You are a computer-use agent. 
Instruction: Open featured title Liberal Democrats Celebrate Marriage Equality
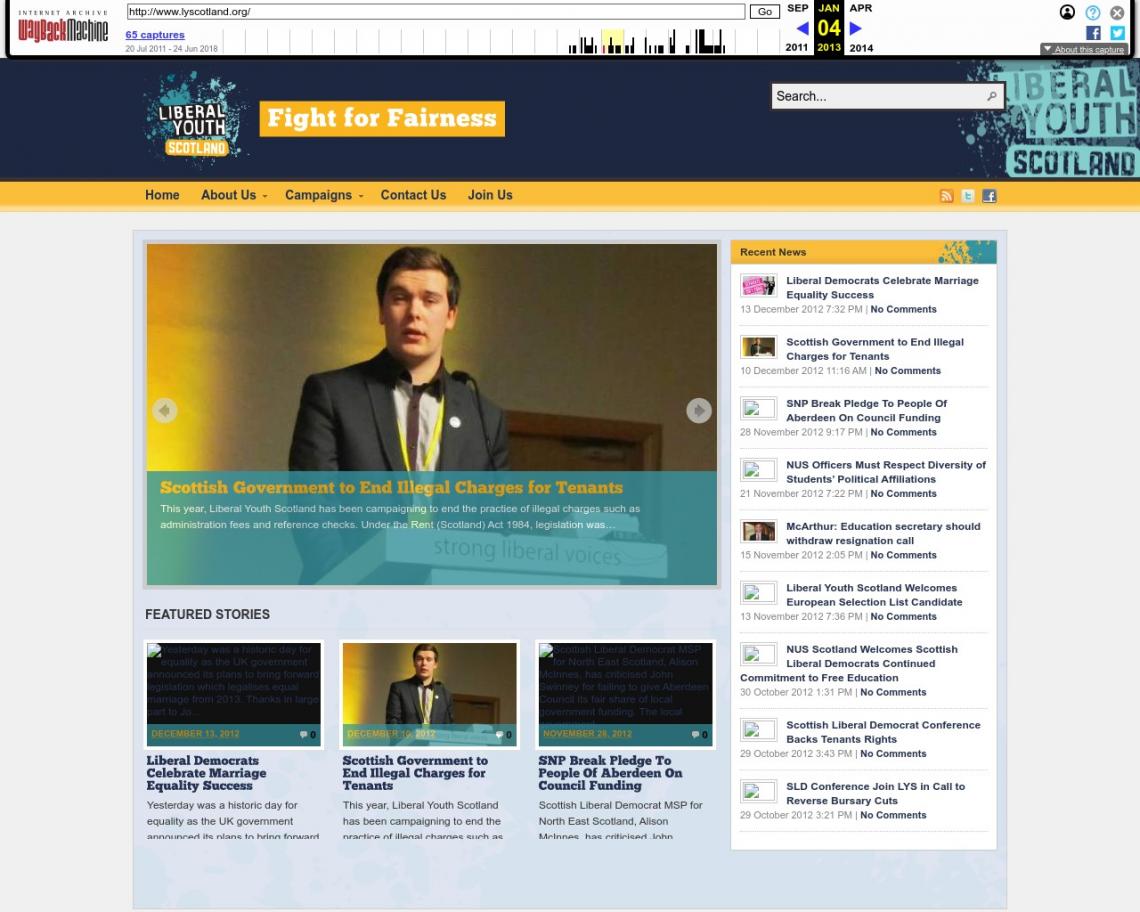(x=206, y=773)
